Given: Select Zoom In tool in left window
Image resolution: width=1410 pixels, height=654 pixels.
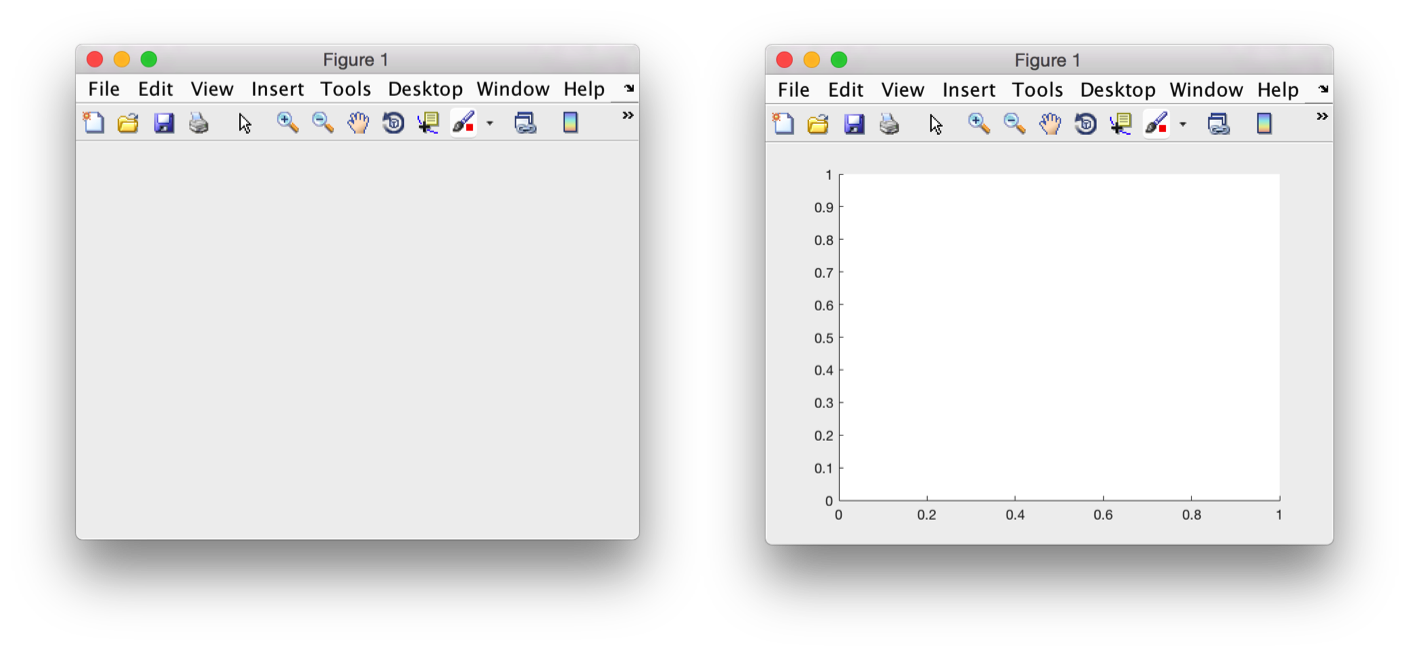Looking at the screenshot, I should (288, 123).
